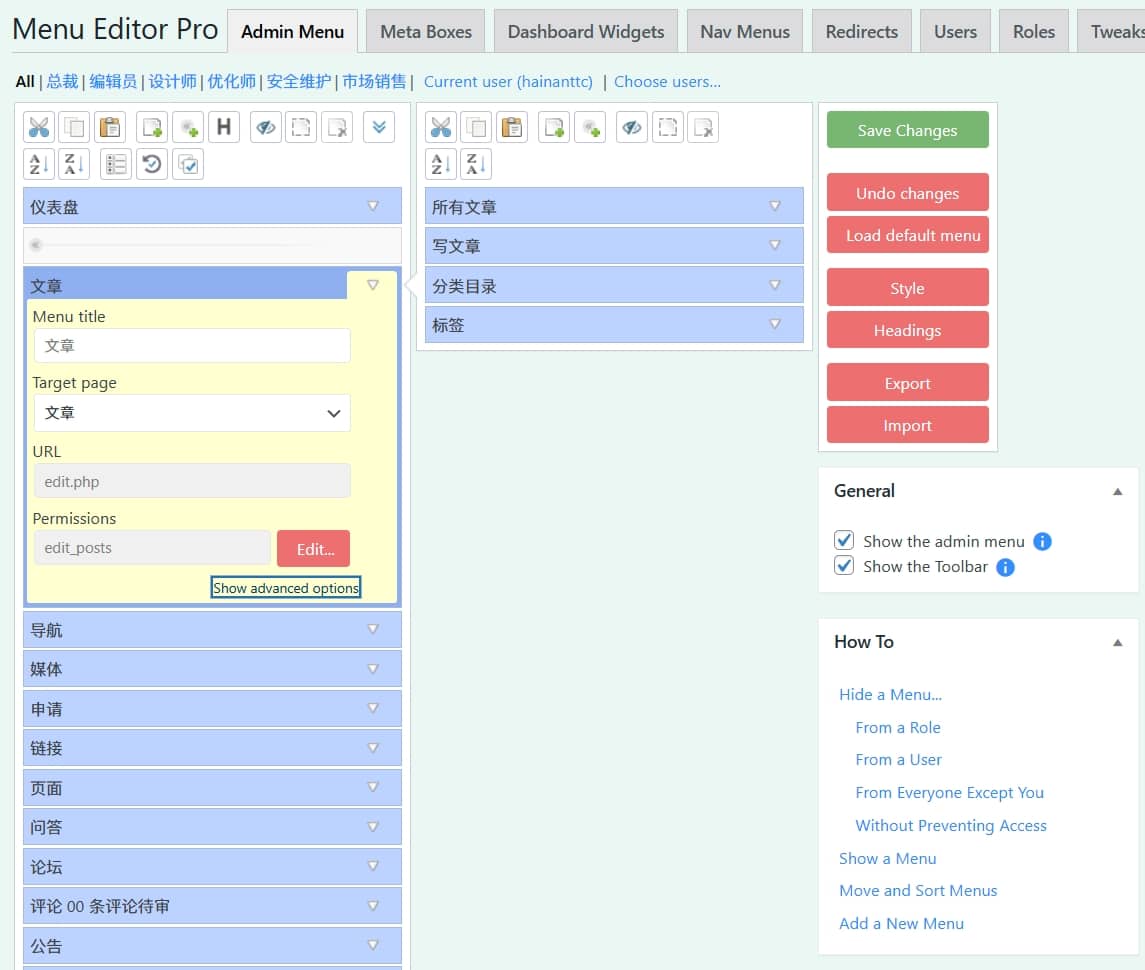1145x970 pixels.
Task: Sort top-level menus in ascending A-Z order
Action: 40,164
